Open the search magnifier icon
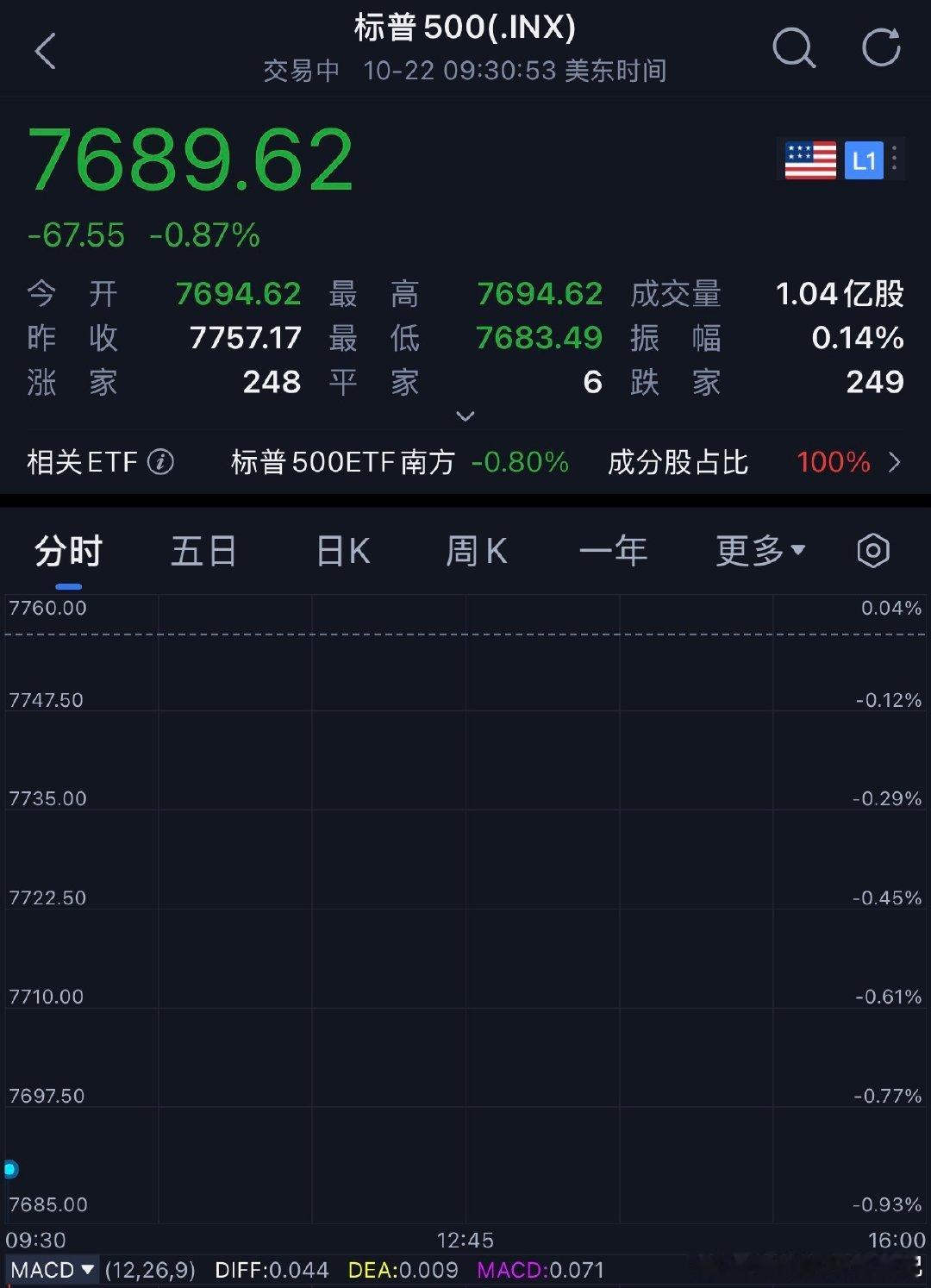 tap(793, 48)
